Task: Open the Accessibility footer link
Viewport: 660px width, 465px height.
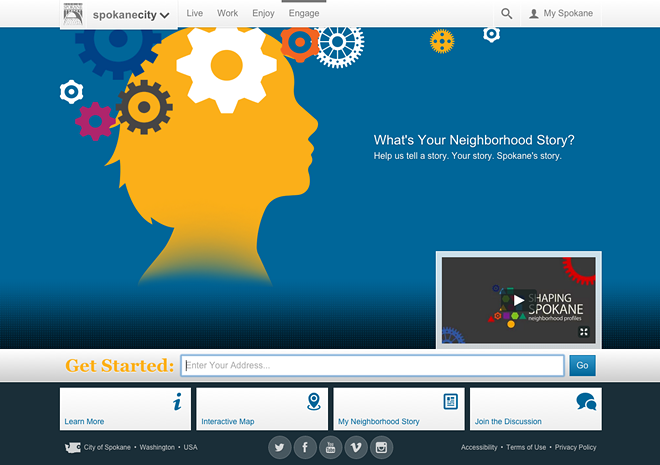Action: click(479, 447)
